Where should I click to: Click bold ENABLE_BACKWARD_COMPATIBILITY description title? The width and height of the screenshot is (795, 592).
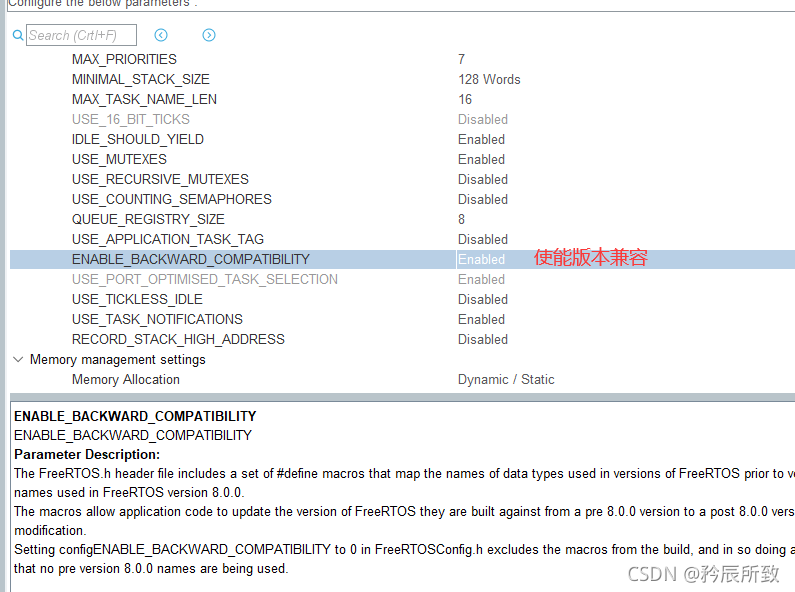click(135, 416)
